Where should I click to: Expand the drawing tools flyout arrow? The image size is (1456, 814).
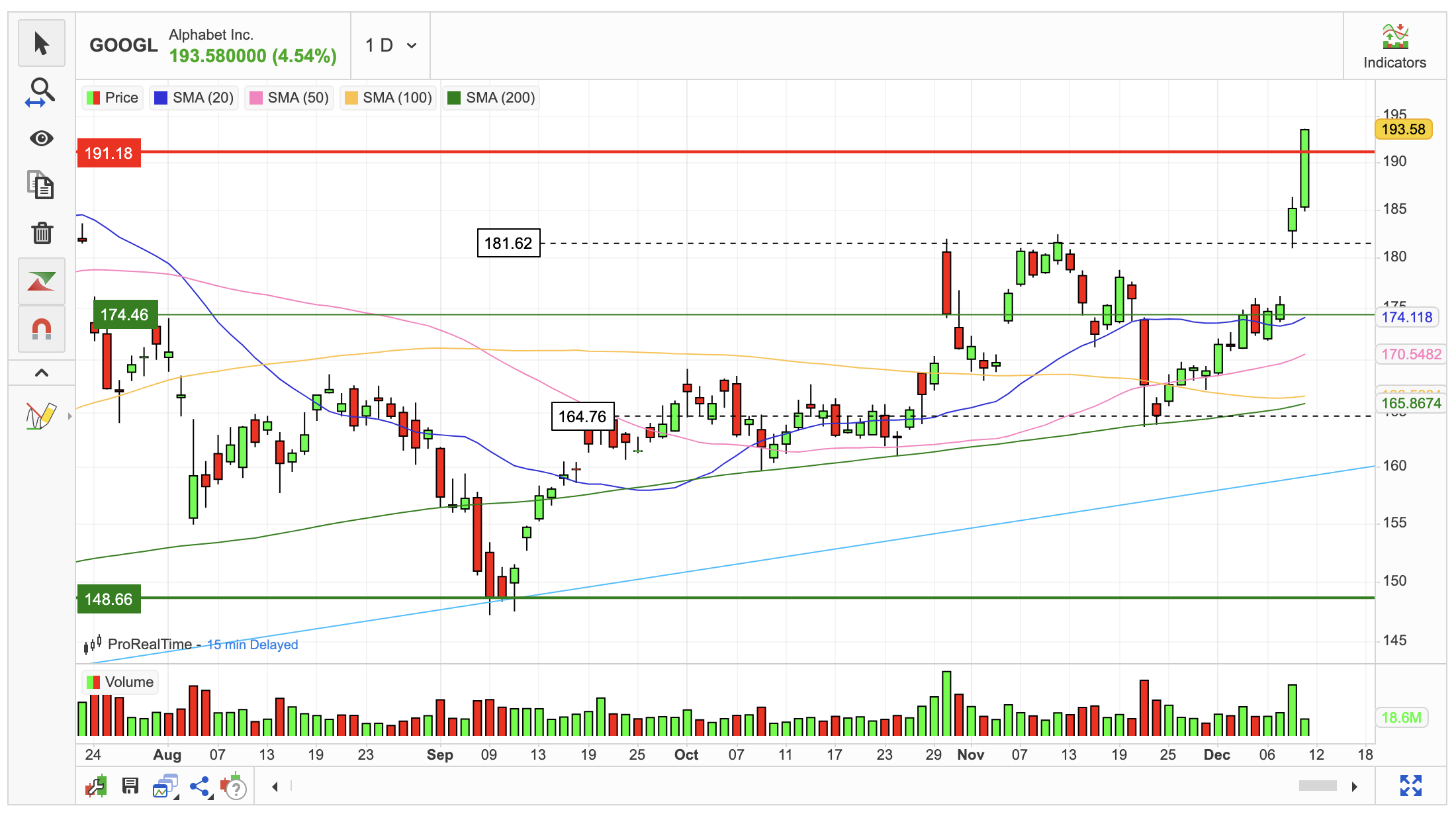click(x=69, y=416)
